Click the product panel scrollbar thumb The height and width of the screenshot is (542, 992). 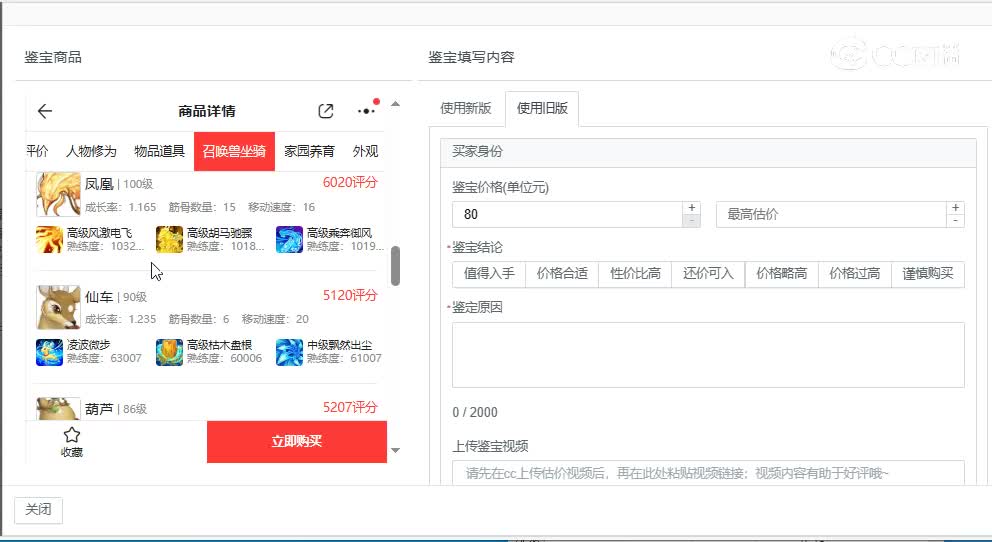[x=395, y=266]
